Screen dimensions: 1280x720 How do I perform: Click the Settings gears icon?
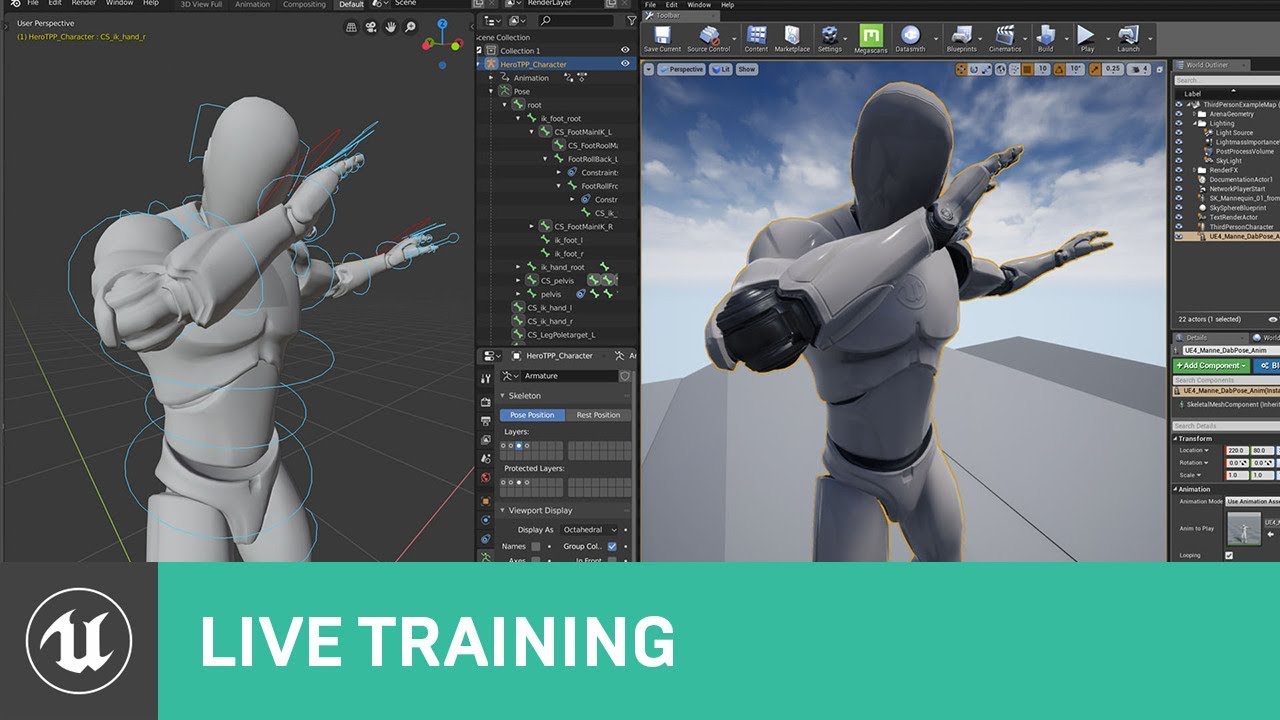pyautogui.click(x=829, y=39)
